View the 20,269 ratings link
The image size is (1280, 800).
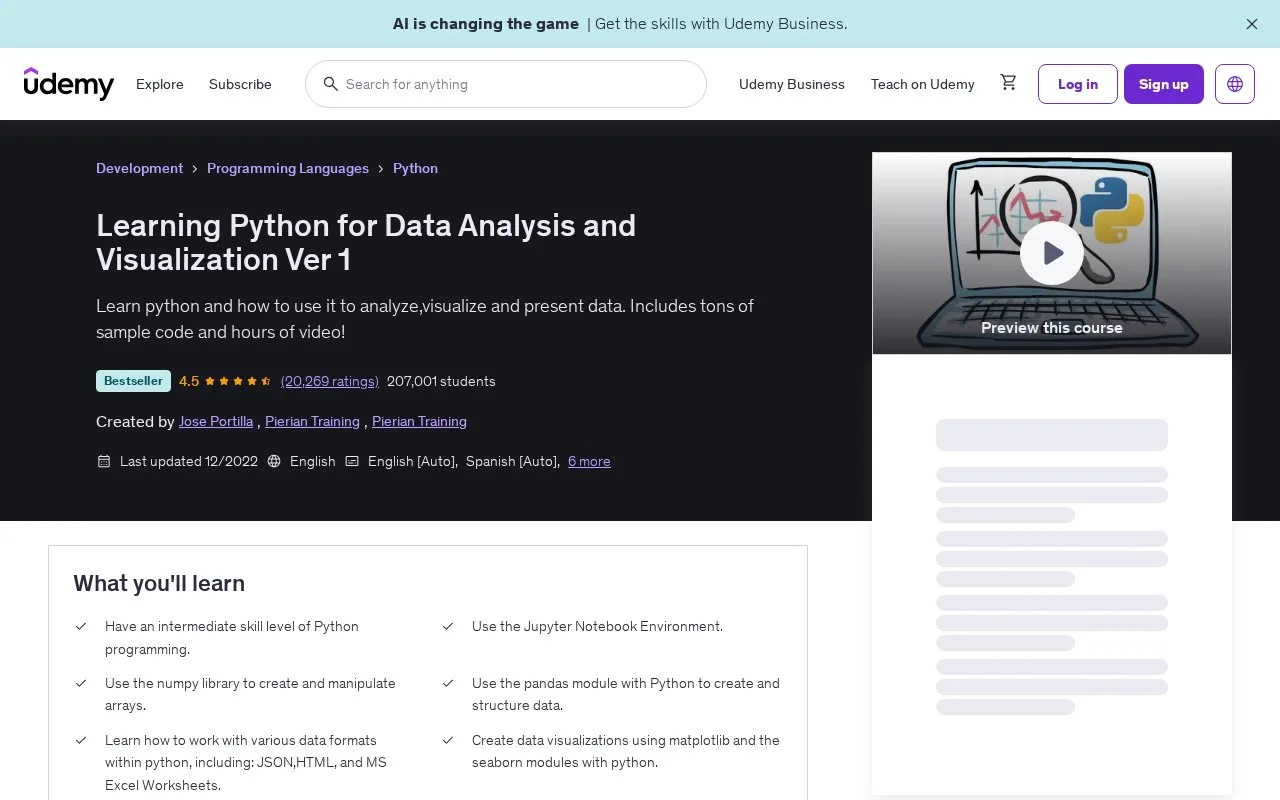(x=330, y=381)
